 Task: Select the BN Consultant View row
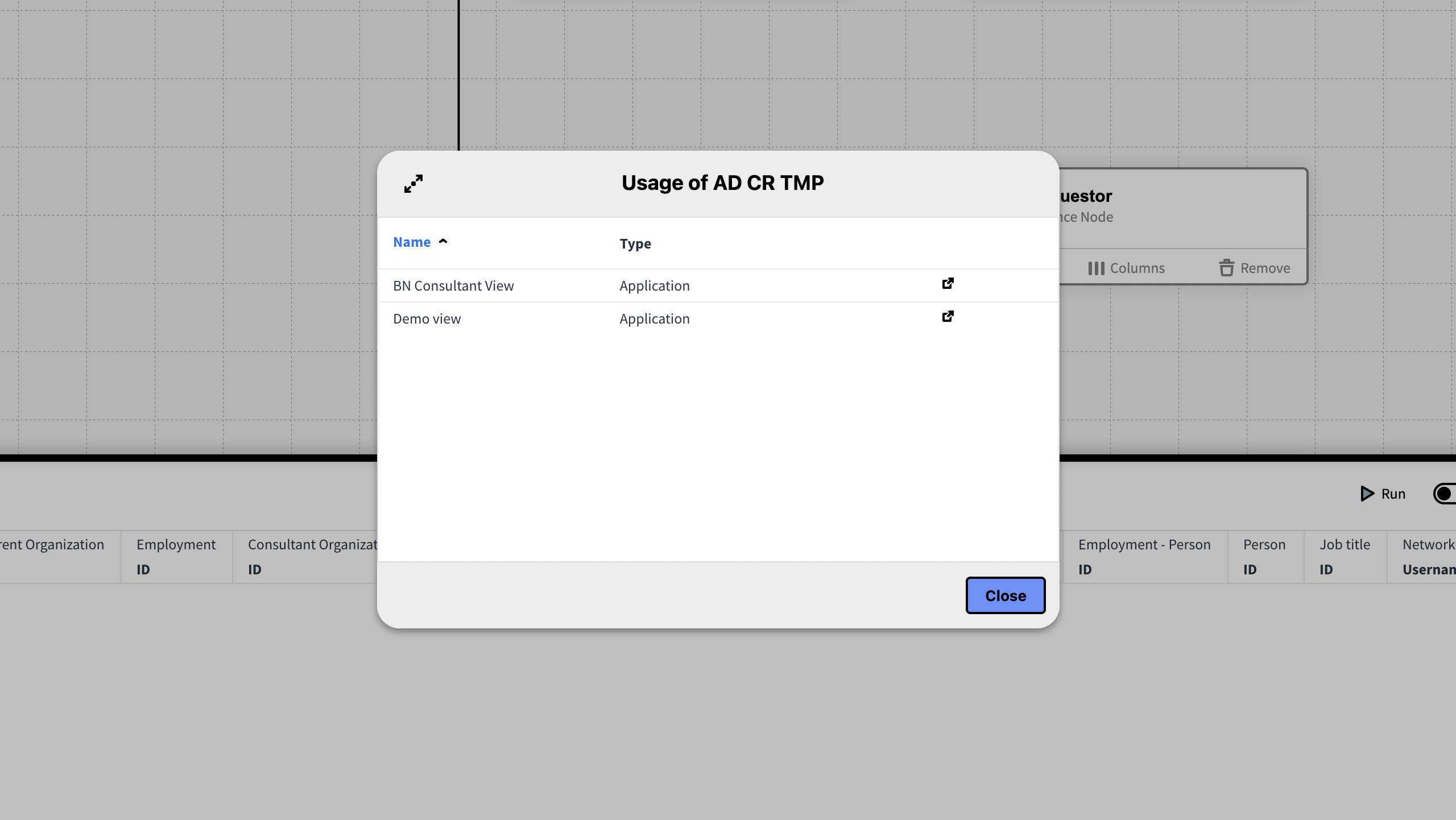(x=453, y=286)
